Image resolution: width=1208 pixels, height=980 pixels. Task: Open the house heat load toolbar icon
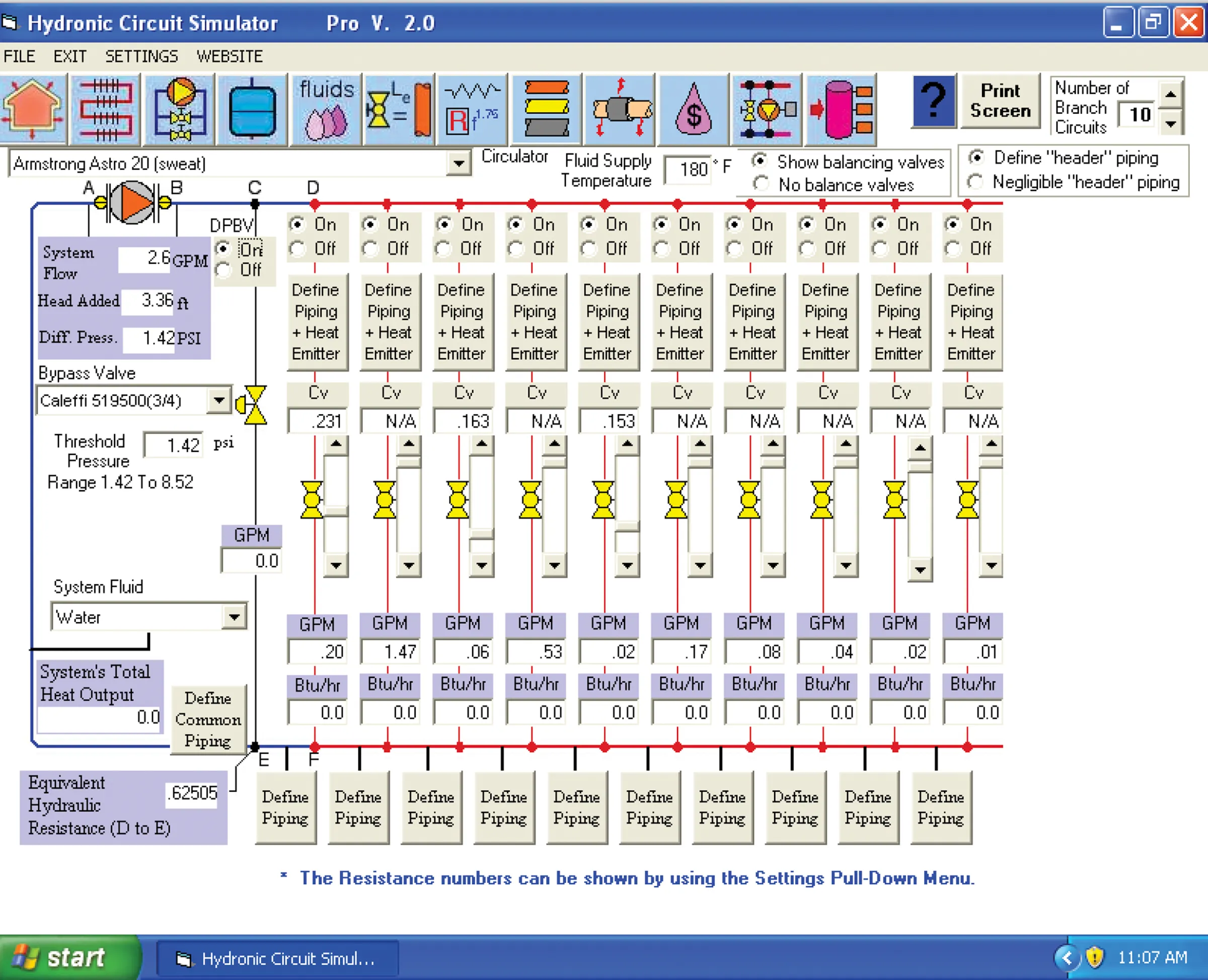[33, 110]
